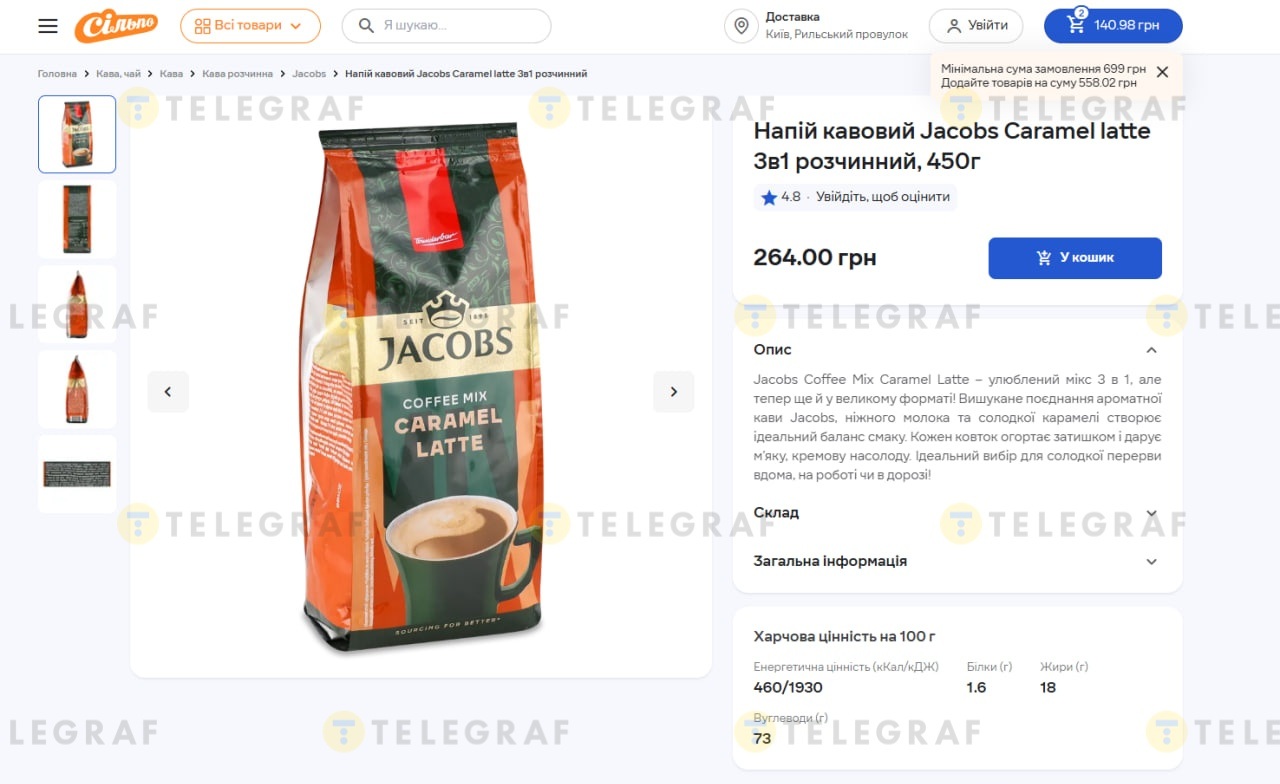
Task: Go to Кава, чай breadcrumb
Action: (119, 74)
